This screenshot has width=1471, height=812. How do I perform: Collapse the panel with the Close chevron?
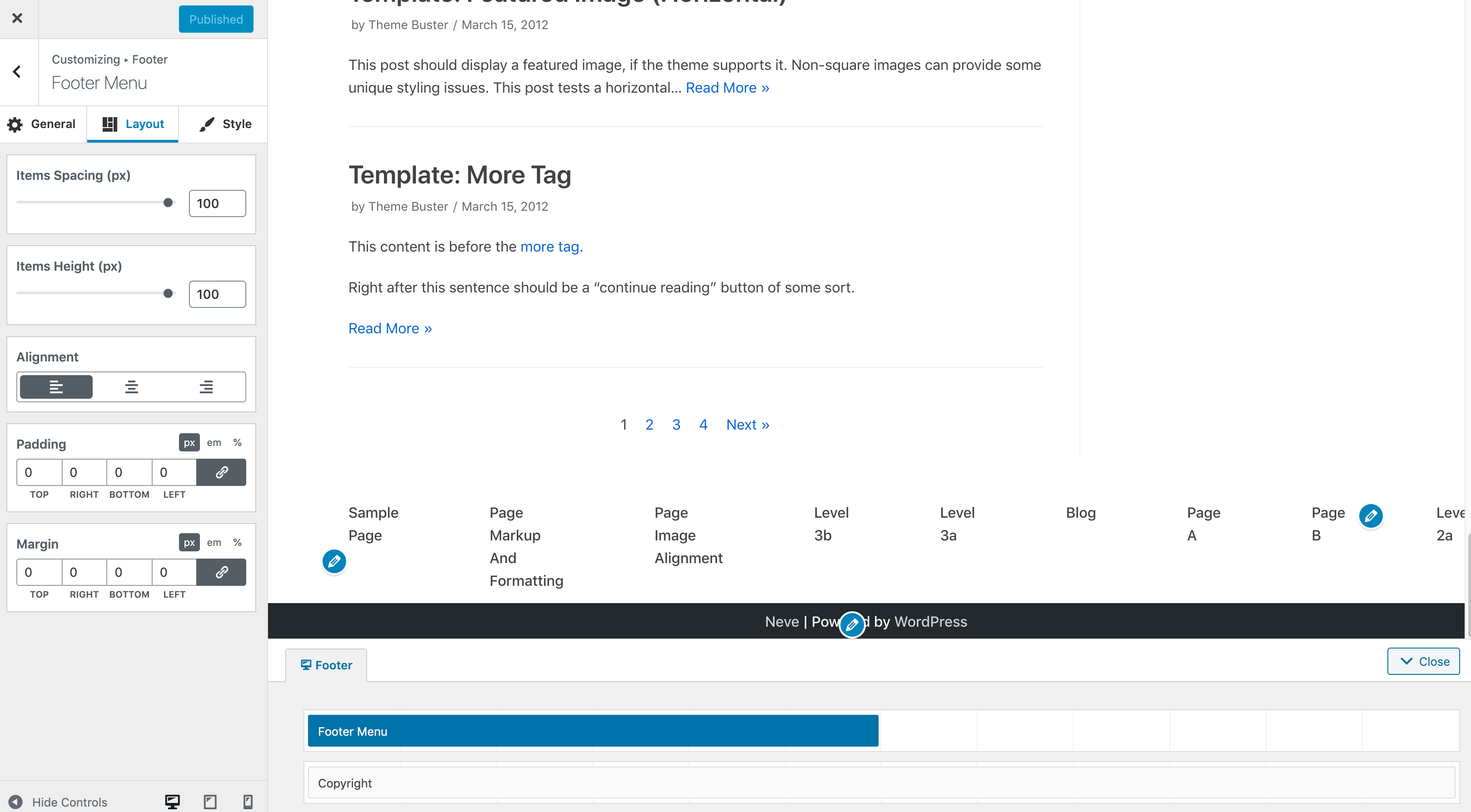(x=1423, y=661)
